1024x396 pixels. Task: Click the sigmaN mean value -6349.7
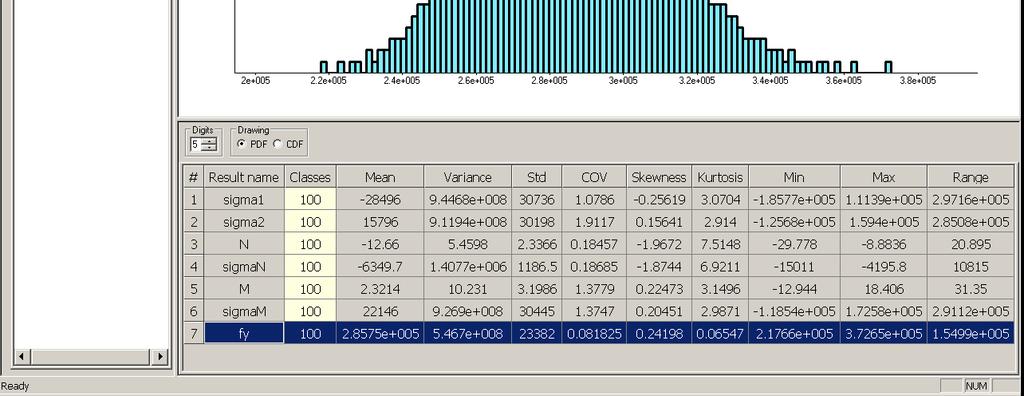coord(380,267)
